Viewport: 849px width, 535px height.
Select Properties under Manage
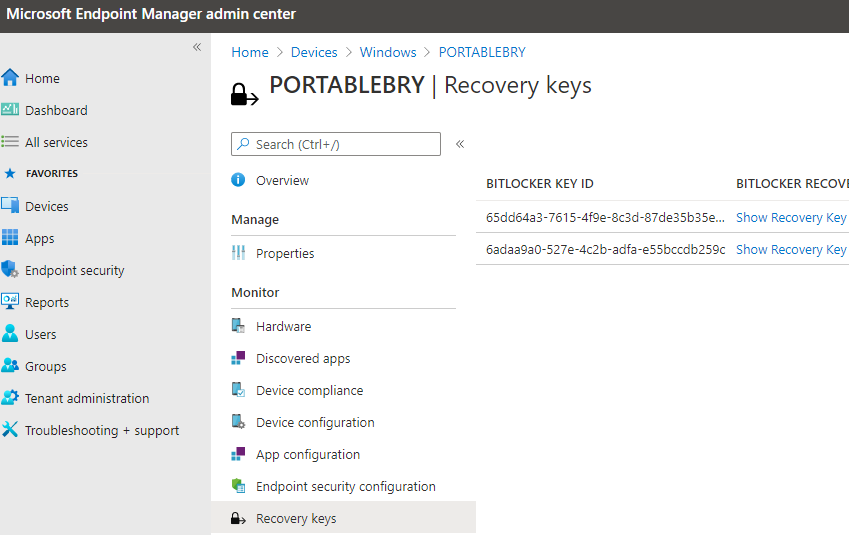(285, 254)
